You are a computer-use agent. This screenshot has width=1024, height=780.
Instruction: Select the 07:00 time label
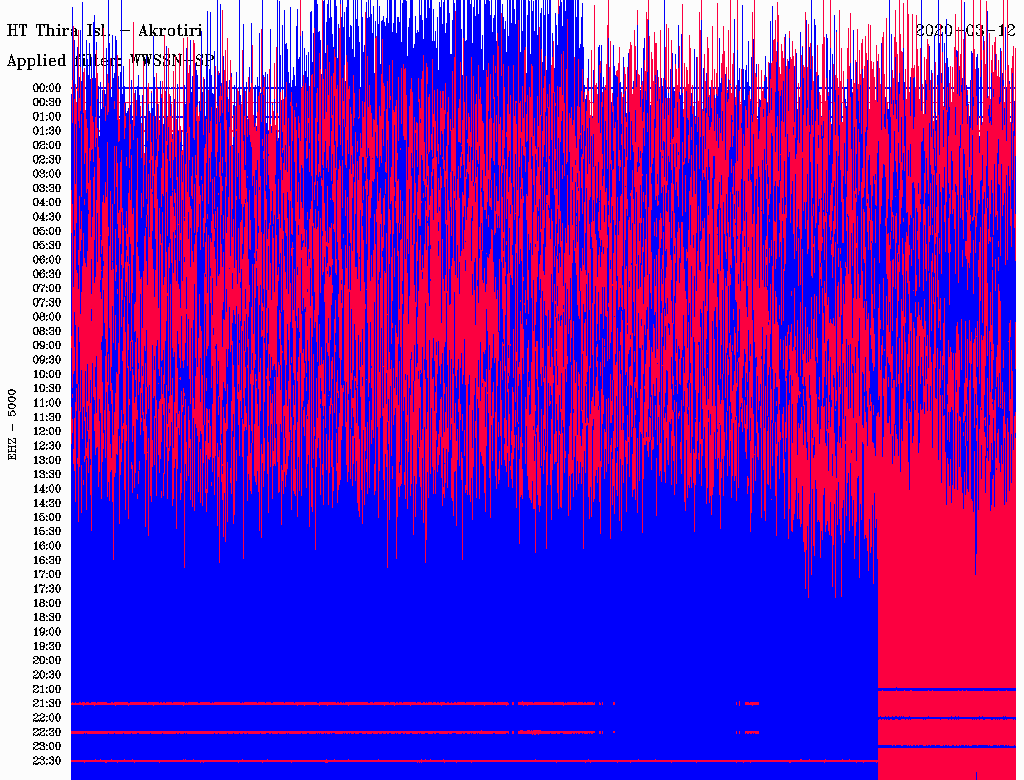click(47, 288)
